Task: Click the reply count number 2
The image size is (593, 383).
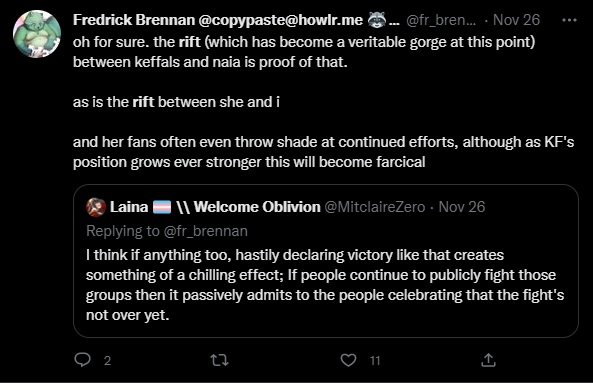Action: pos(107,361)
